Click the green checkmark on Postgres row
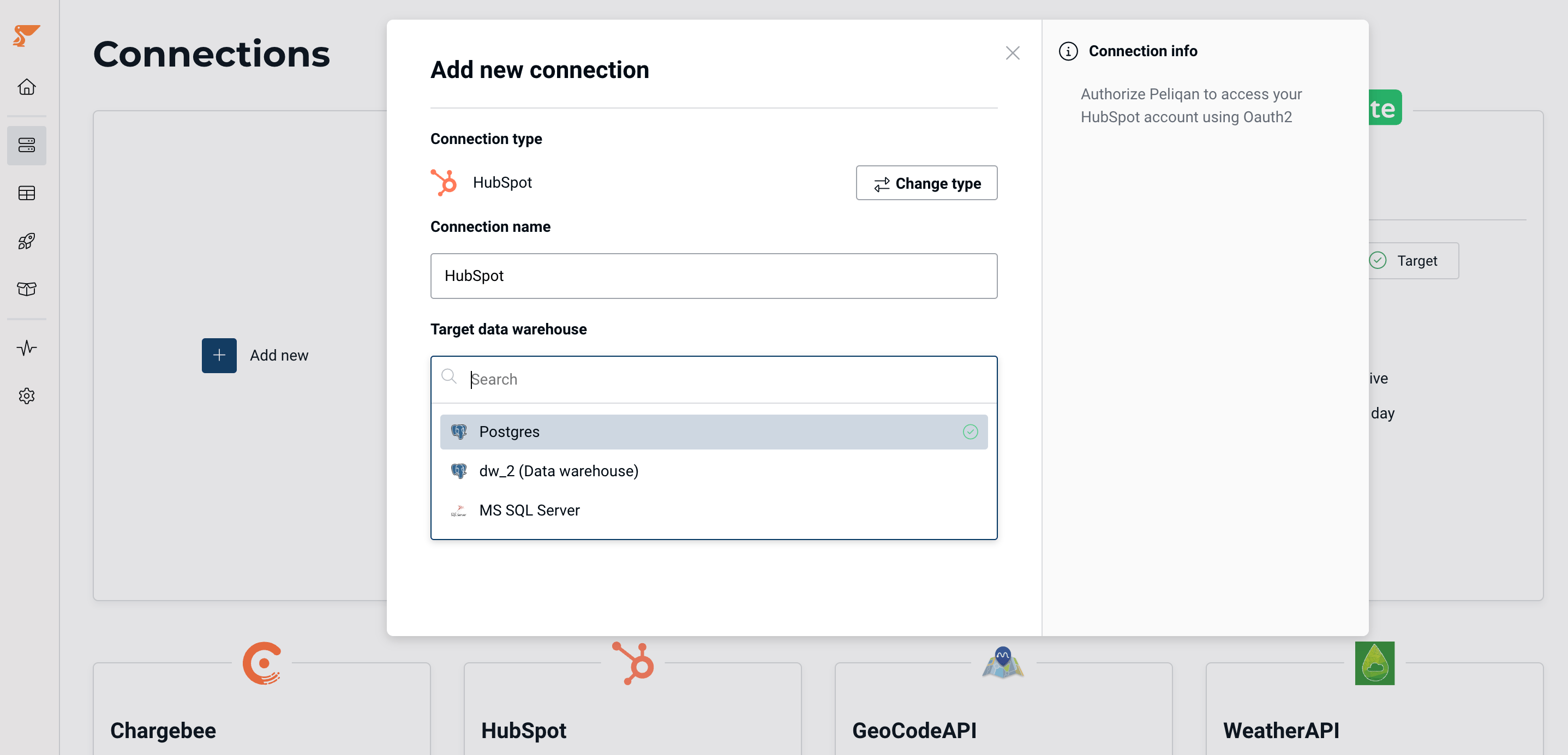 tap(970, 432)
